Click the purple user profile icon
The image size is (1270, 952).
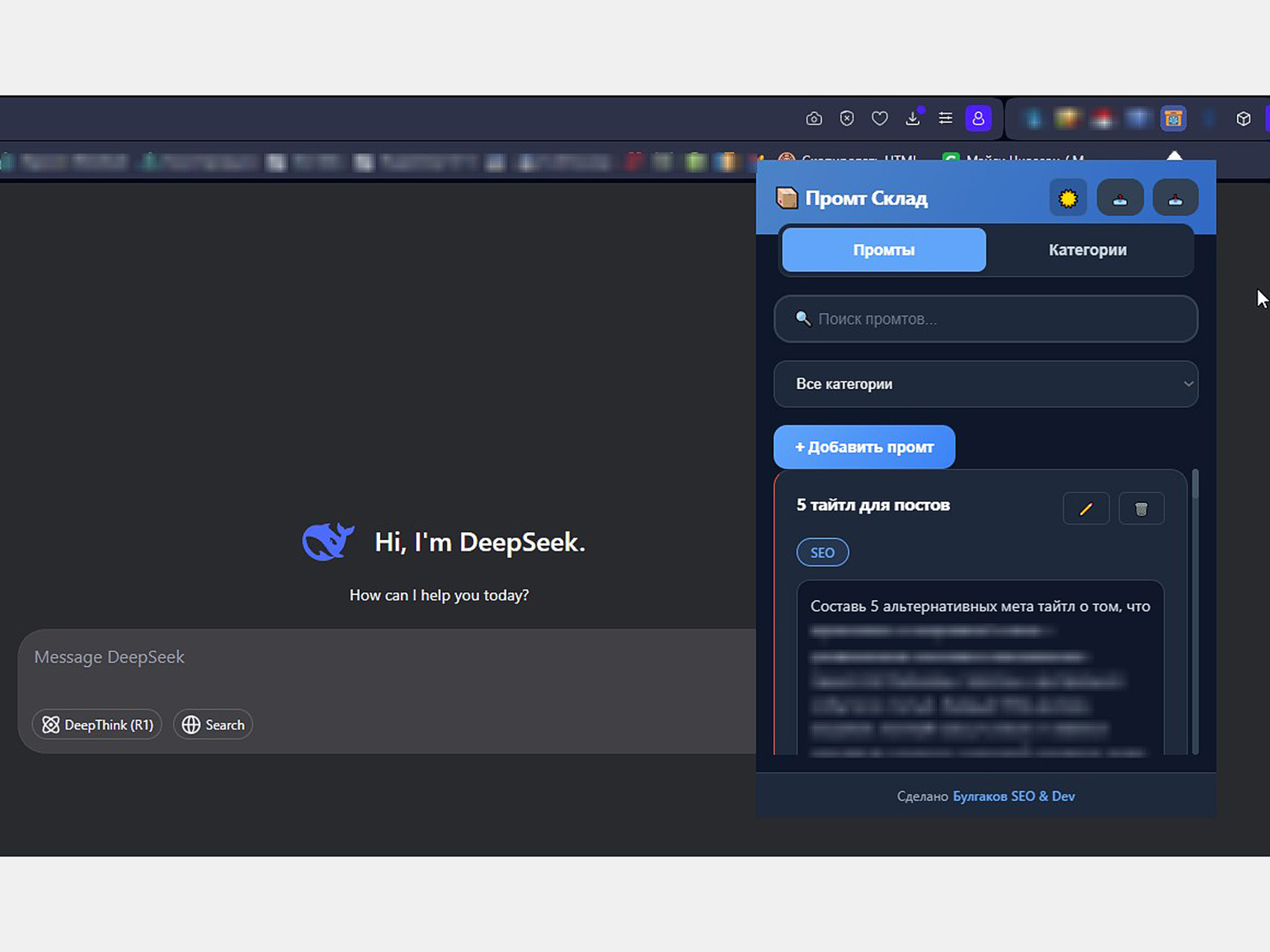pyautogui.click(x=979, y=119)
